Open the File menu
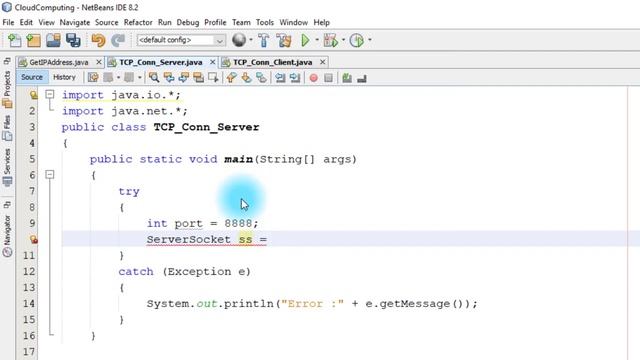 tap(8, 22)
